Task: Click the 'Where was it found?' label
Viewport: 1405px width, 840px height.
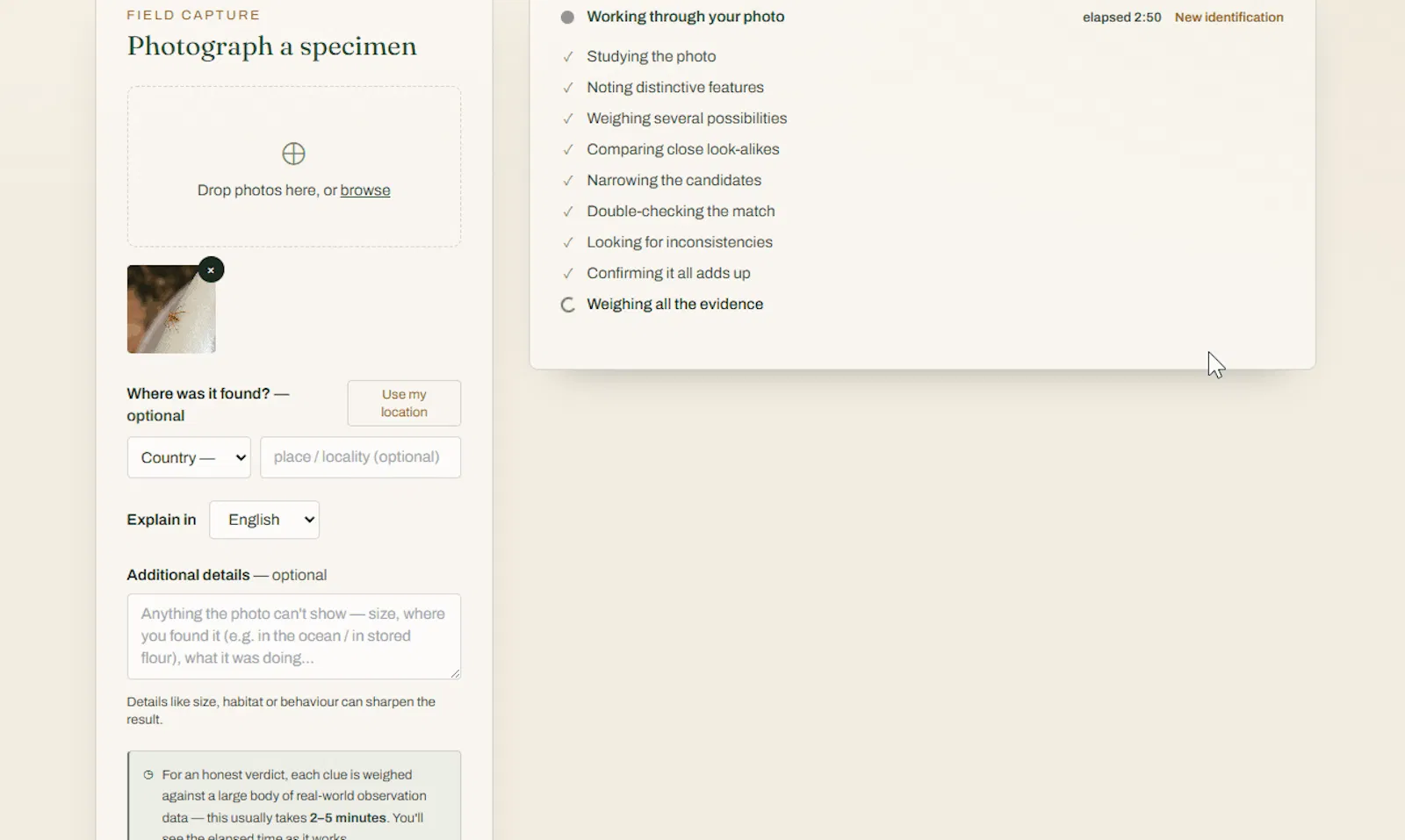Action: (x=208, y=405)
